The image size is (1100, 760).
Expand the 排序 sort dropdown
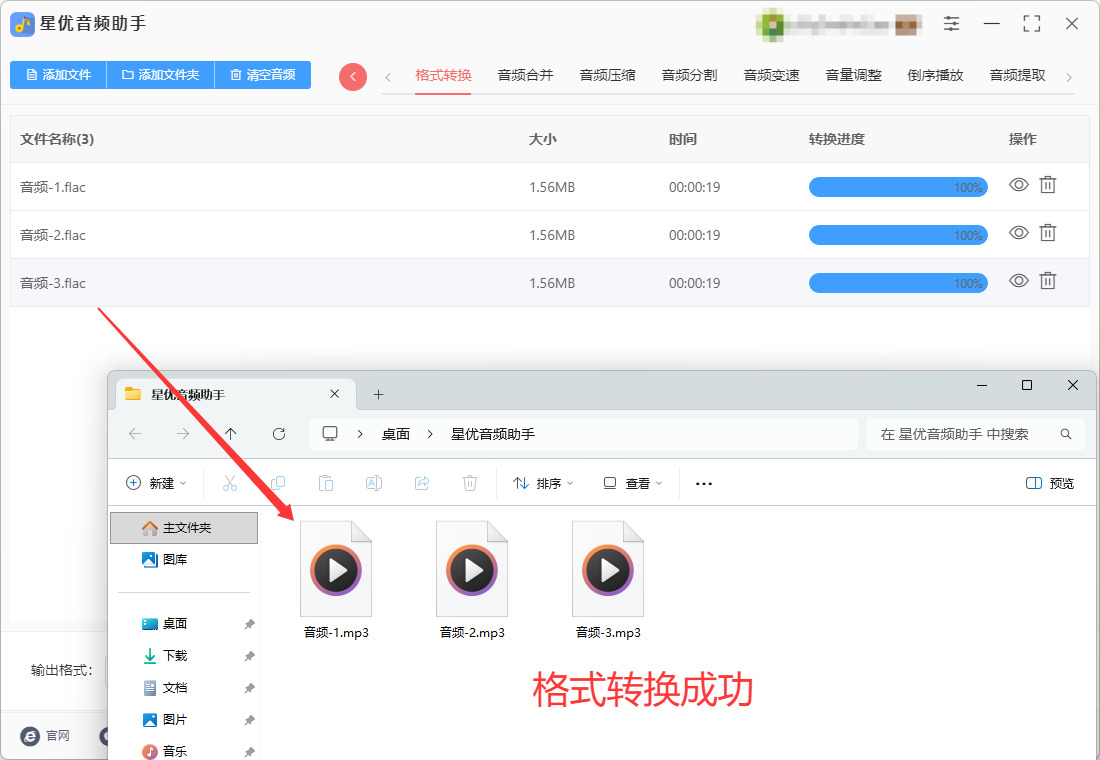coord(543,484)
